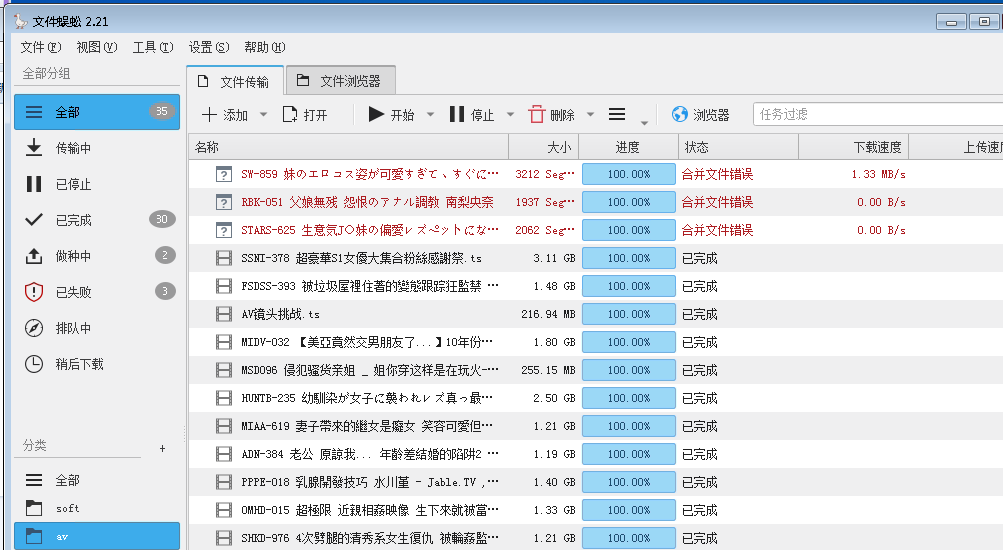Show the 已停止 paused tasks
This screenshot has width=1003, height=550.
point(97,184)
